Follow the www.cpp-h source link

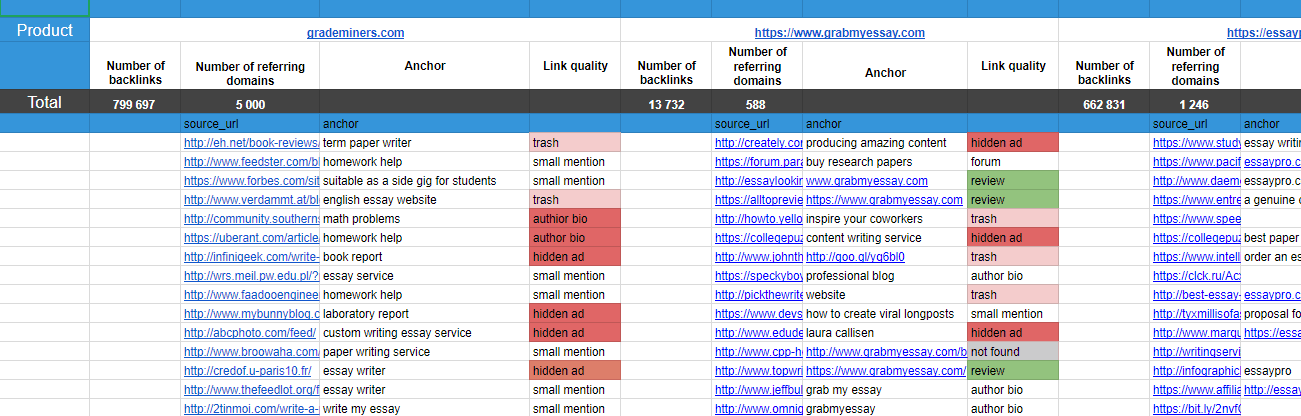758,352
